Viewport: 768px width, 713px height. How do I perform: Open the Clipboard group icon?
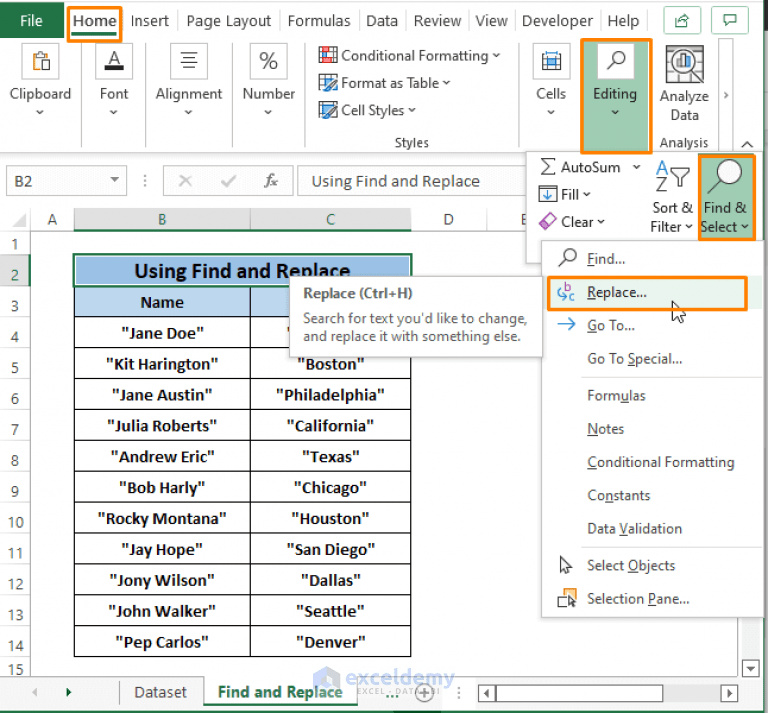40,61
